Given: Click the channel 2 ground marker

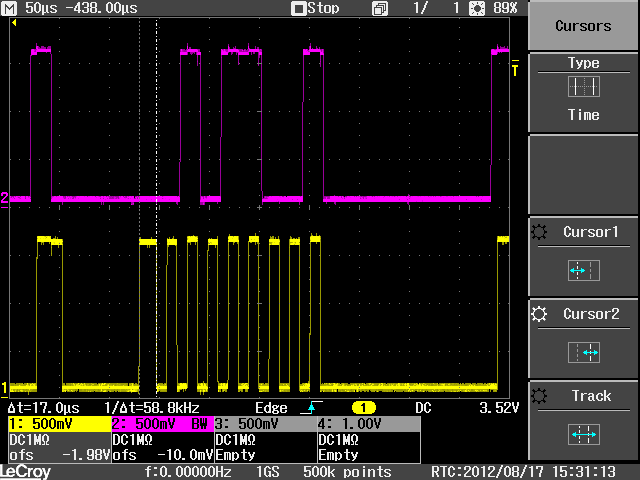Looking at the screenshot, I should tap(4, 199).
